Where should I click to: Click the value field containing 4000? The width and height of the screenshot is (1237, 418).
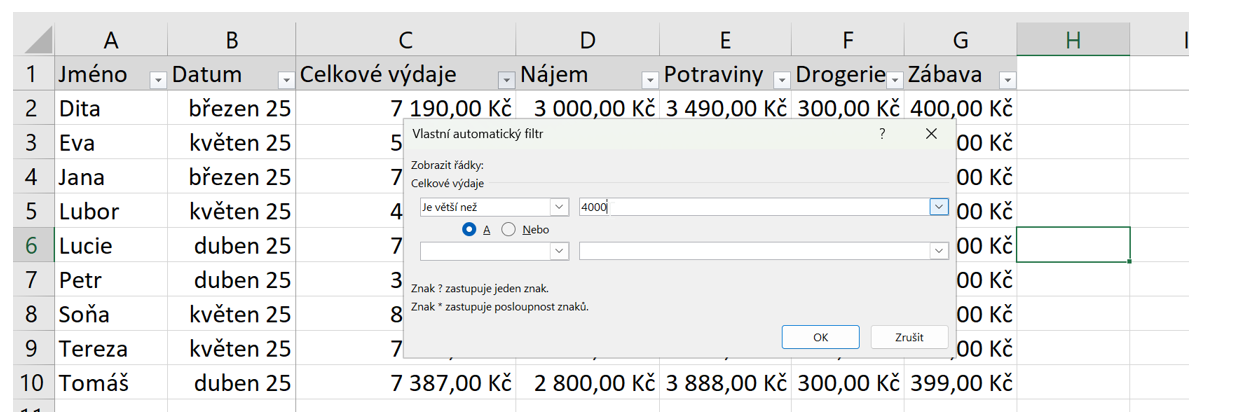point(750,207)
